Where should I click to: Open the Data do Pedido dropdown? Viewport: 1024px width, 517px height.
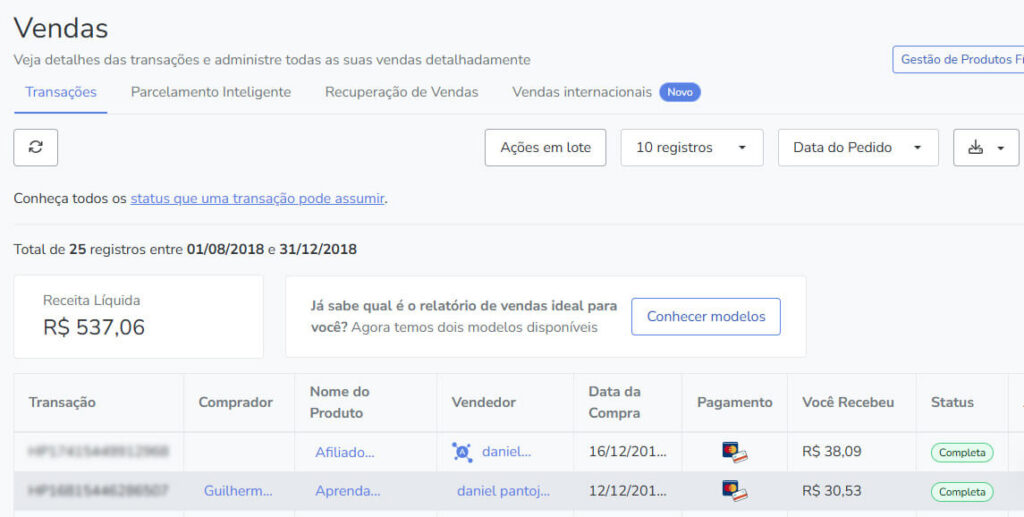pos(858,148)
